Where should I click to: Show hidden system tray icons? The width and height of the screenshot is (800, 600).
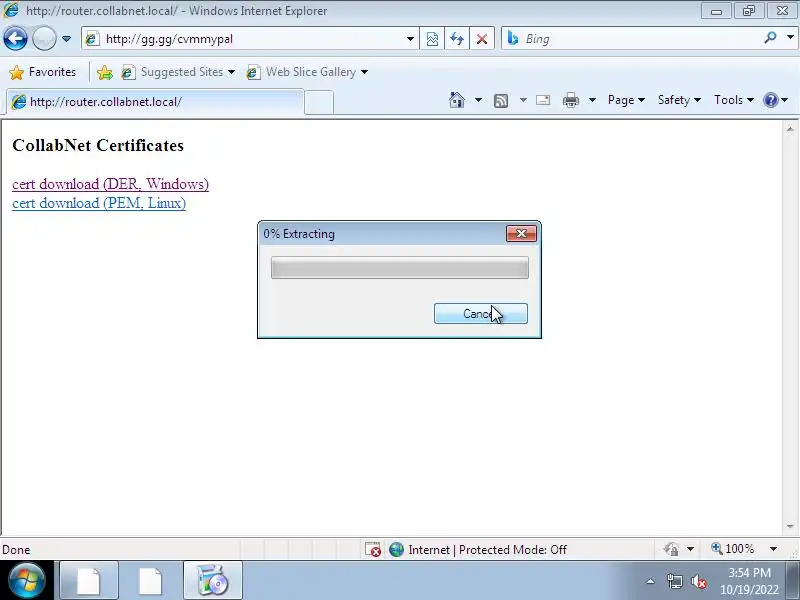pos(651,581)
